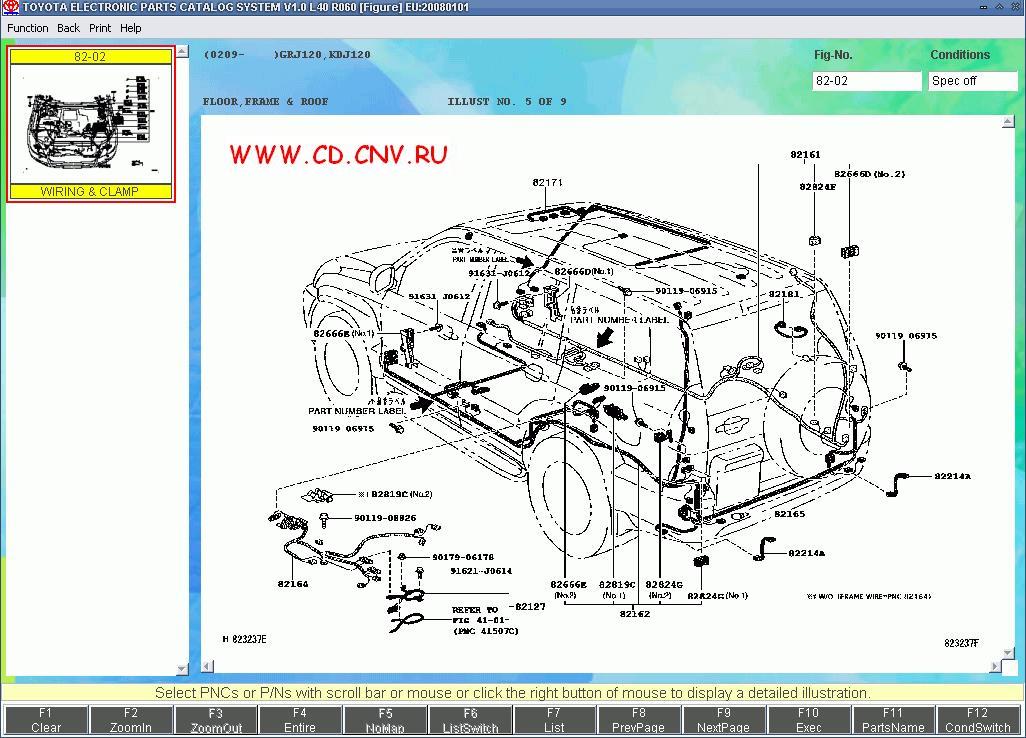Screen dimensions: 1026x738
Task: Click the Fig-No. input field
Action: click(866, 81)
